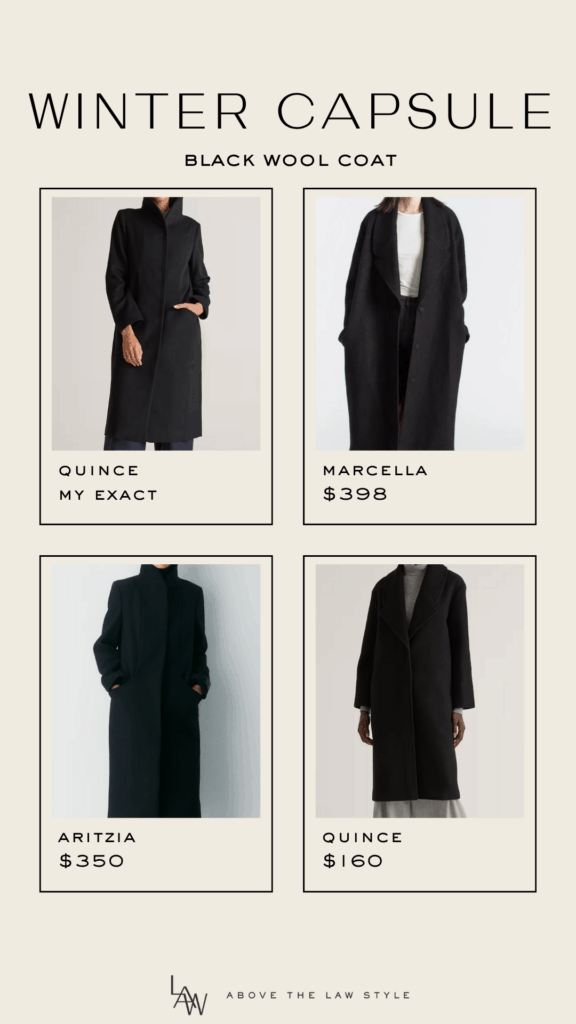Open the Quince $160 coat photo
Screen dimensions: 576x1024
click(x=420, y=691)
